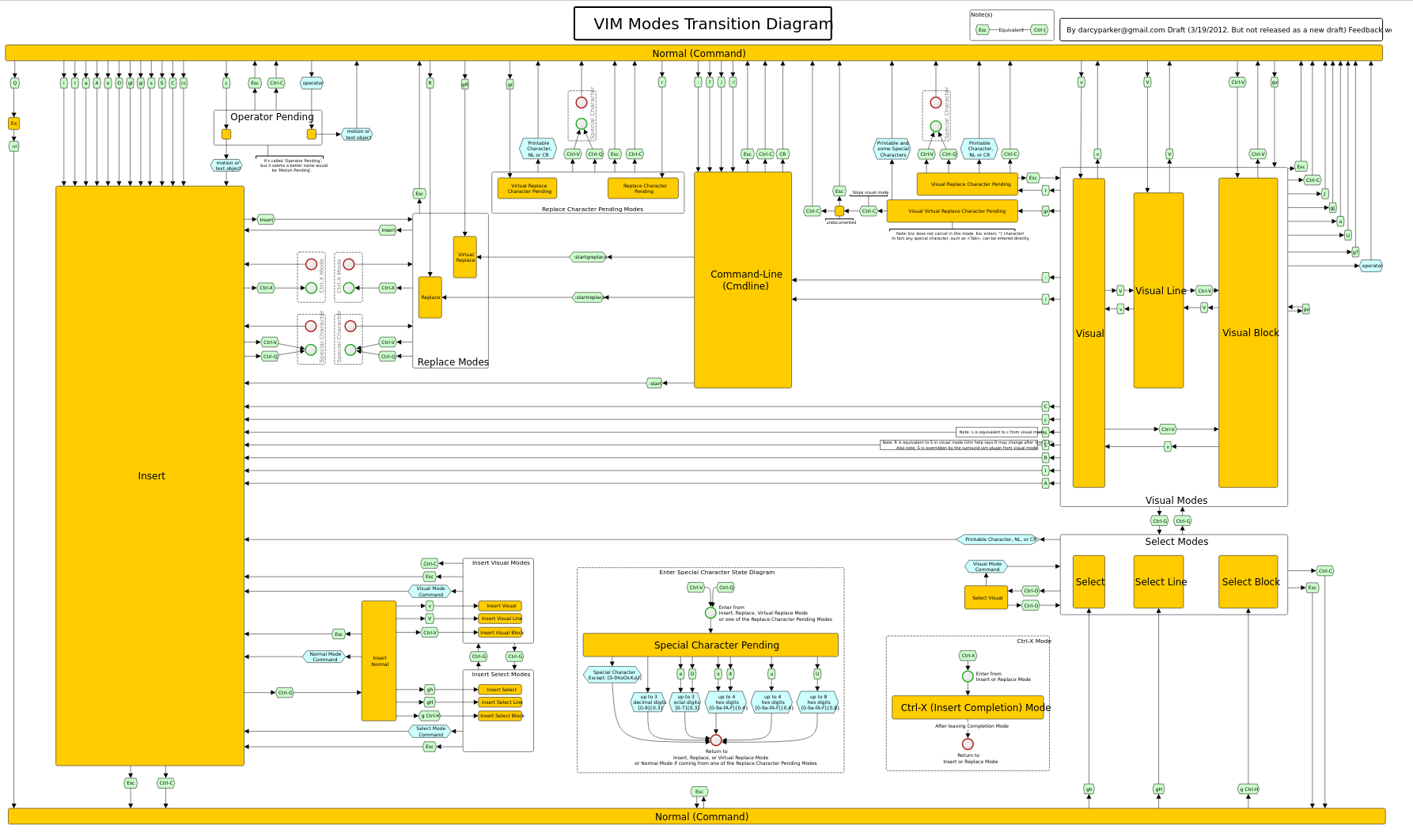Viewport: 1413px width, 840px height.
Task: Select the Virtual Replace mode block
Action: 465,257
